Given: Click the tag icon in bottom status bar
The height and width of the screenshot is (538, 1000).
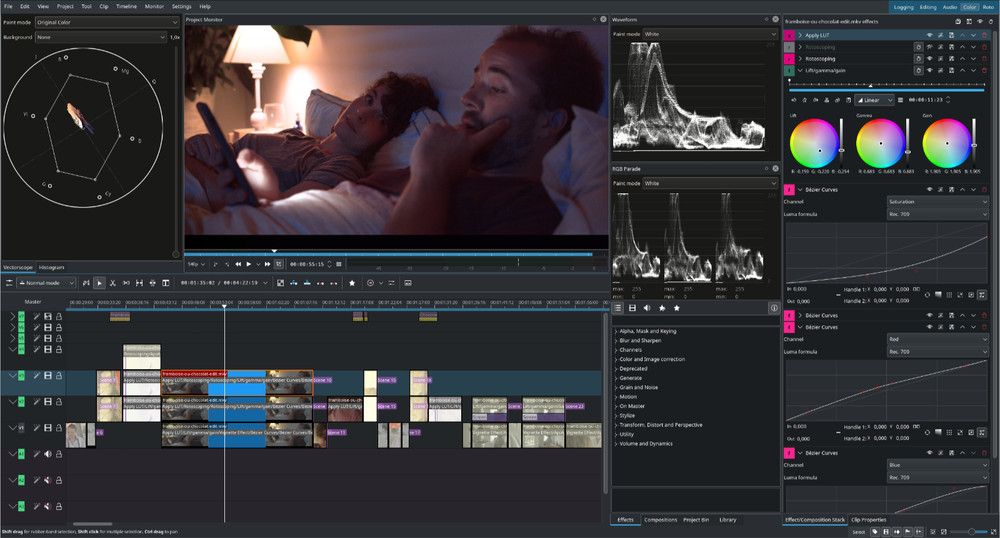Looking at the screenshot, I should click(x=875, y=532).
